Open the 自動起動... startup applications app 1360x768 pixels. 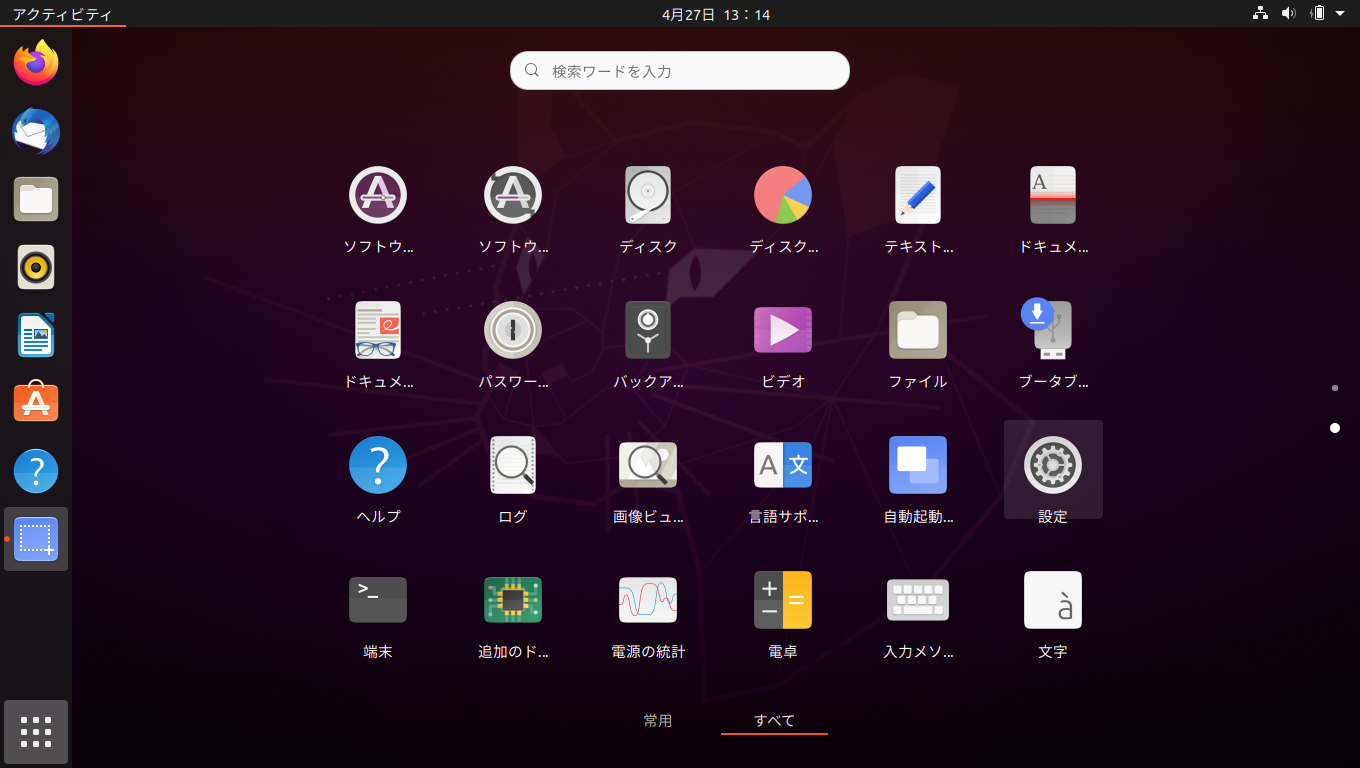coord(918,465)
